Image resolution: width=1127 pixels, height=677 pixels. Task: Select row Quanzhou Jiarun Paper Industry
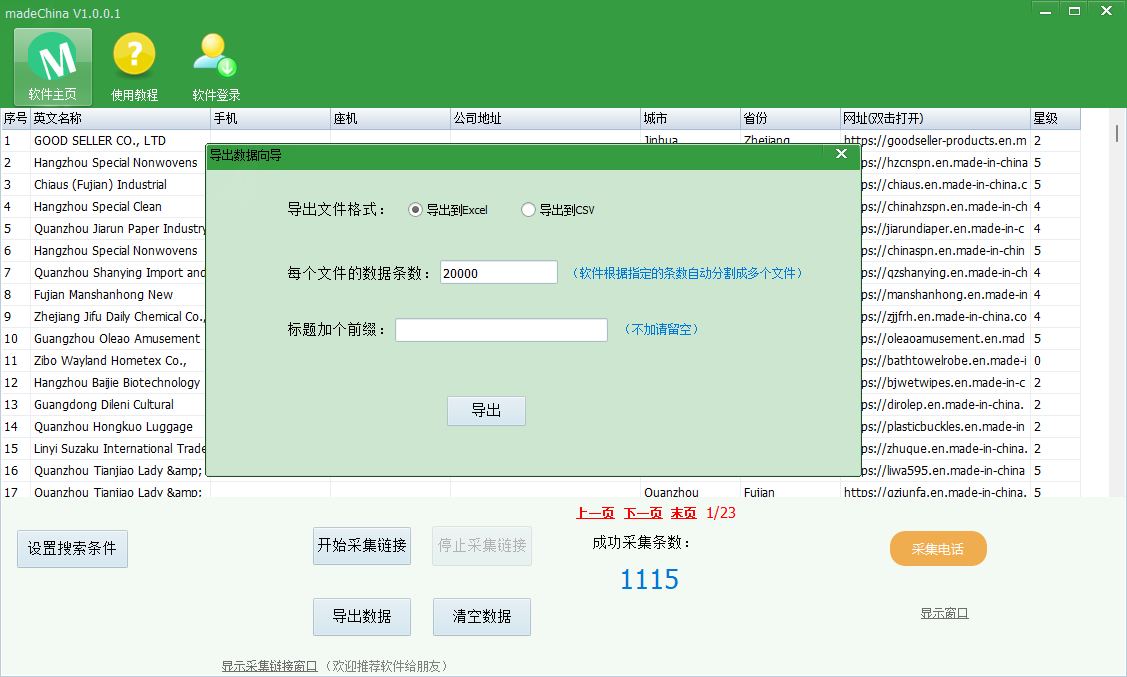point(104,229)
